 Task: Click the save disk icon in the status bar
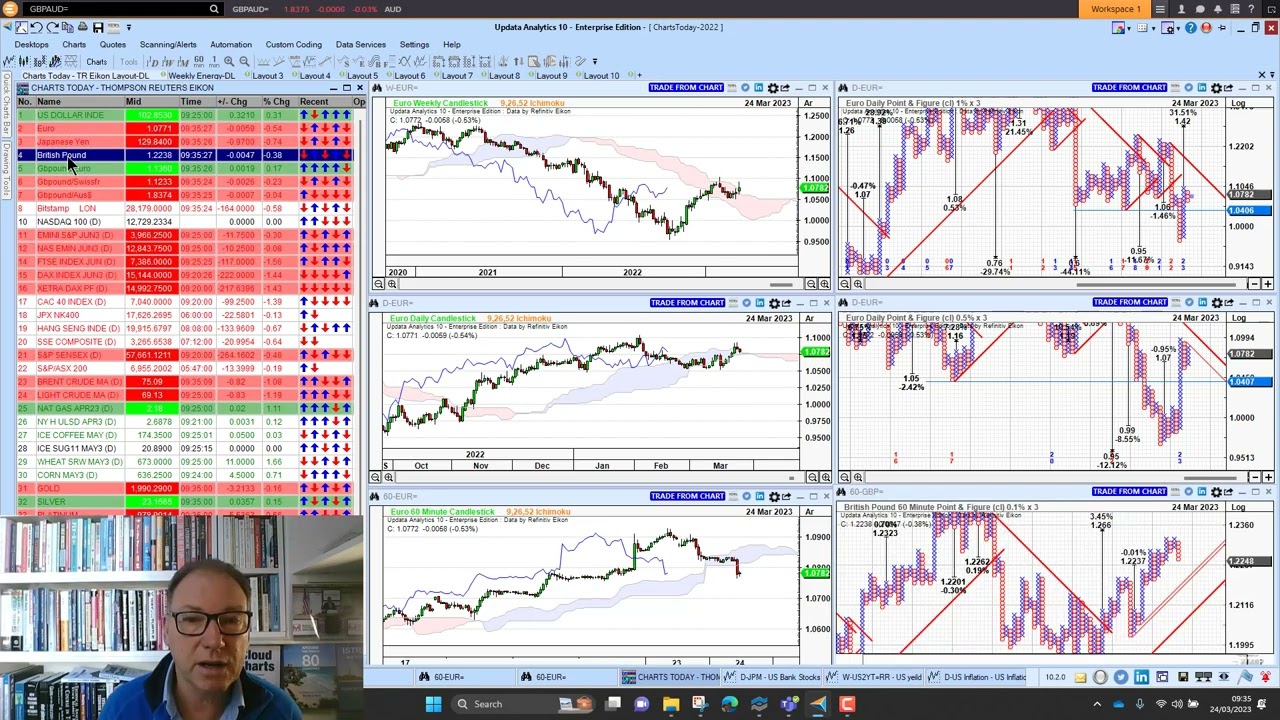click(1183, 677)
